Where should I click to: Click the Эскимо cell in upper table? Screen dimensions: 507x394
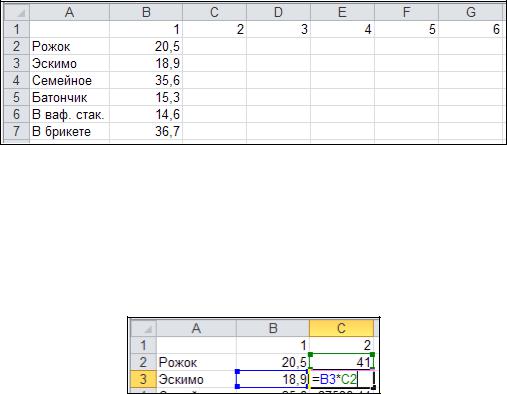(x=69, y=63)
